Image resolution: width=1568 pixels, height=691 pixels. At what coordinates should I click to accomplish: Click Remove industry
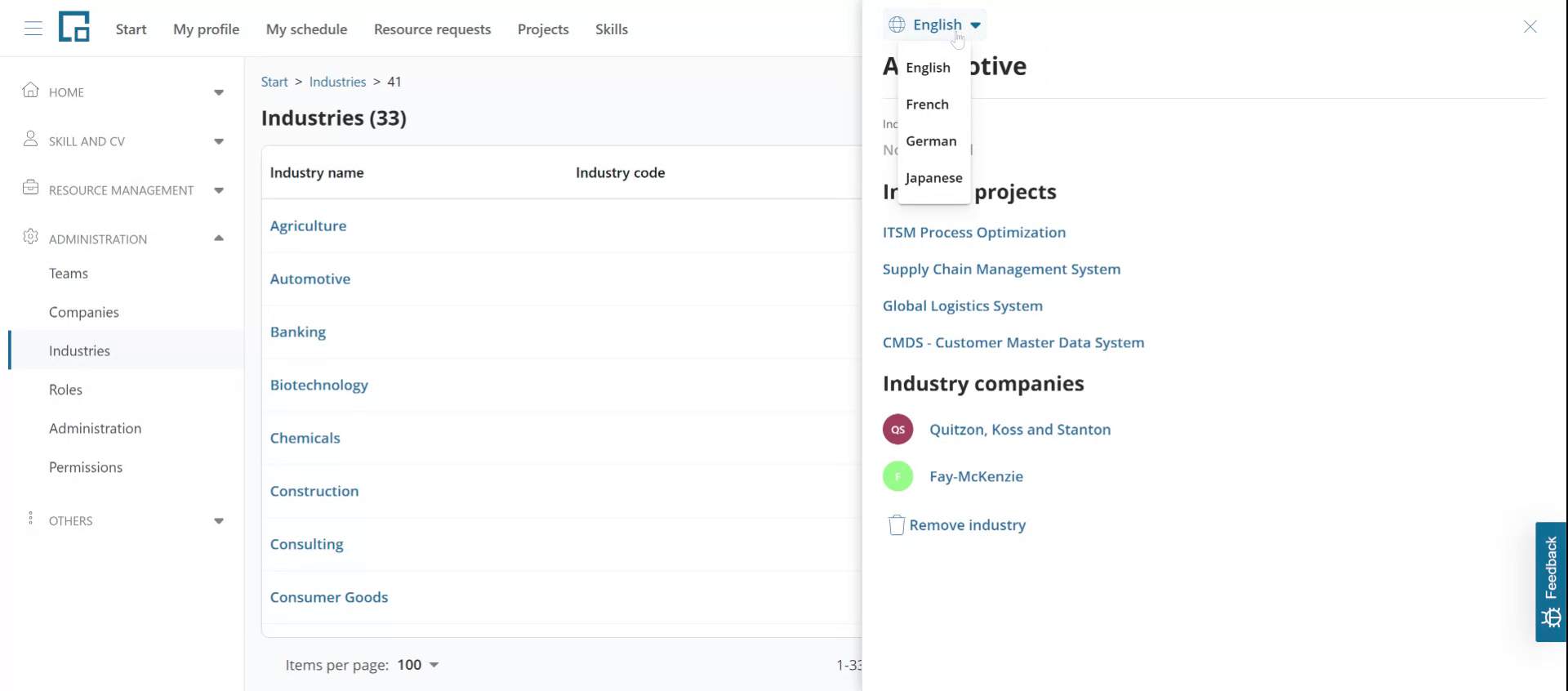click(x=968, y=524)
